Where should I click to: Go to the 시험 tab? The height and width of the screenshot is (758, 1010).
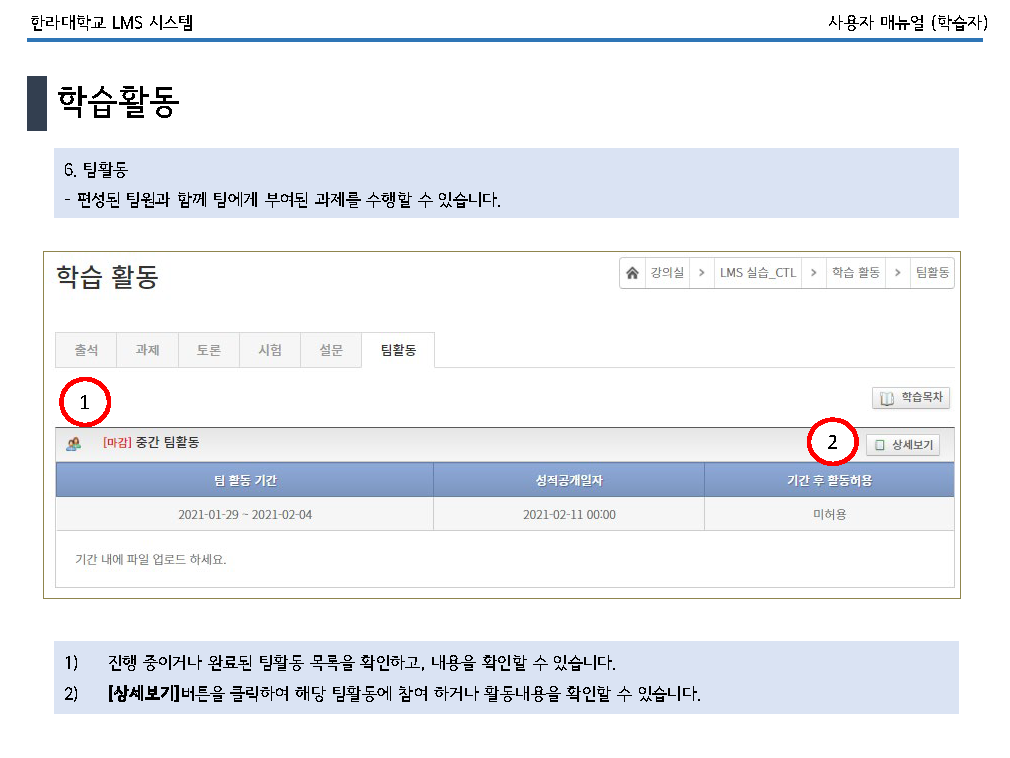(270, 350)
